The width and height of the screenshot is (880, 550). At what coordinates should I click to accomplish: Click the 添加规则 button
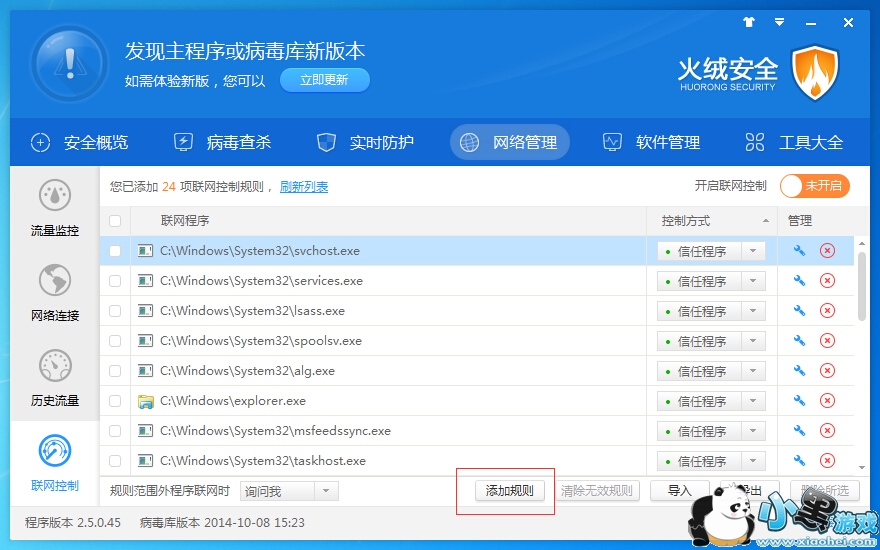pos(509,491)
